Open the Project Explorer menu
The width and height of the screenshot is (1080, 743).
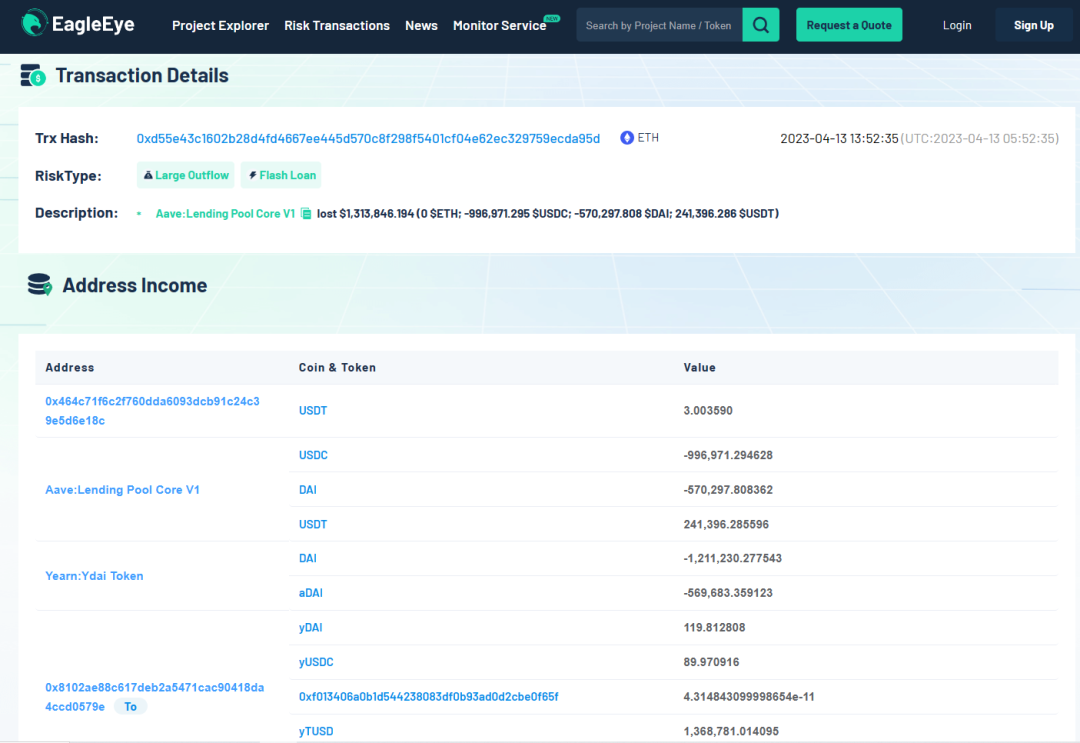(220, 26)
